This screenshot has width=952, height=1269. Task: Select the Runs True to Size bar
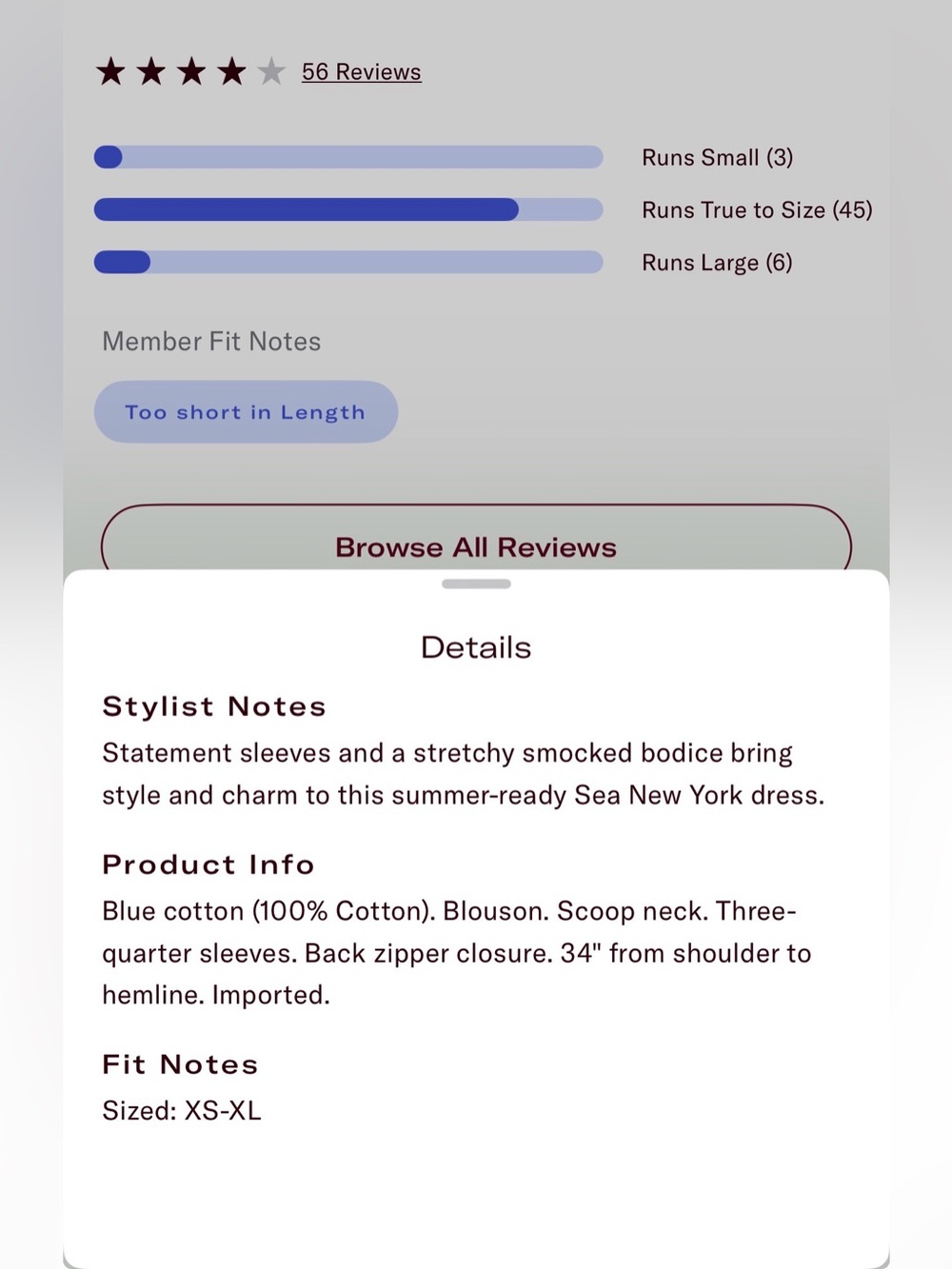coord(348,209)
